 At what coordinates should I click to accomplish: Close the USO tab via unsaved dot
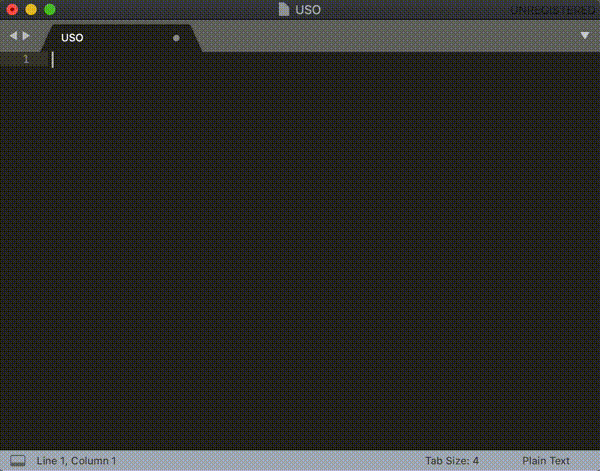click(176, 38)
